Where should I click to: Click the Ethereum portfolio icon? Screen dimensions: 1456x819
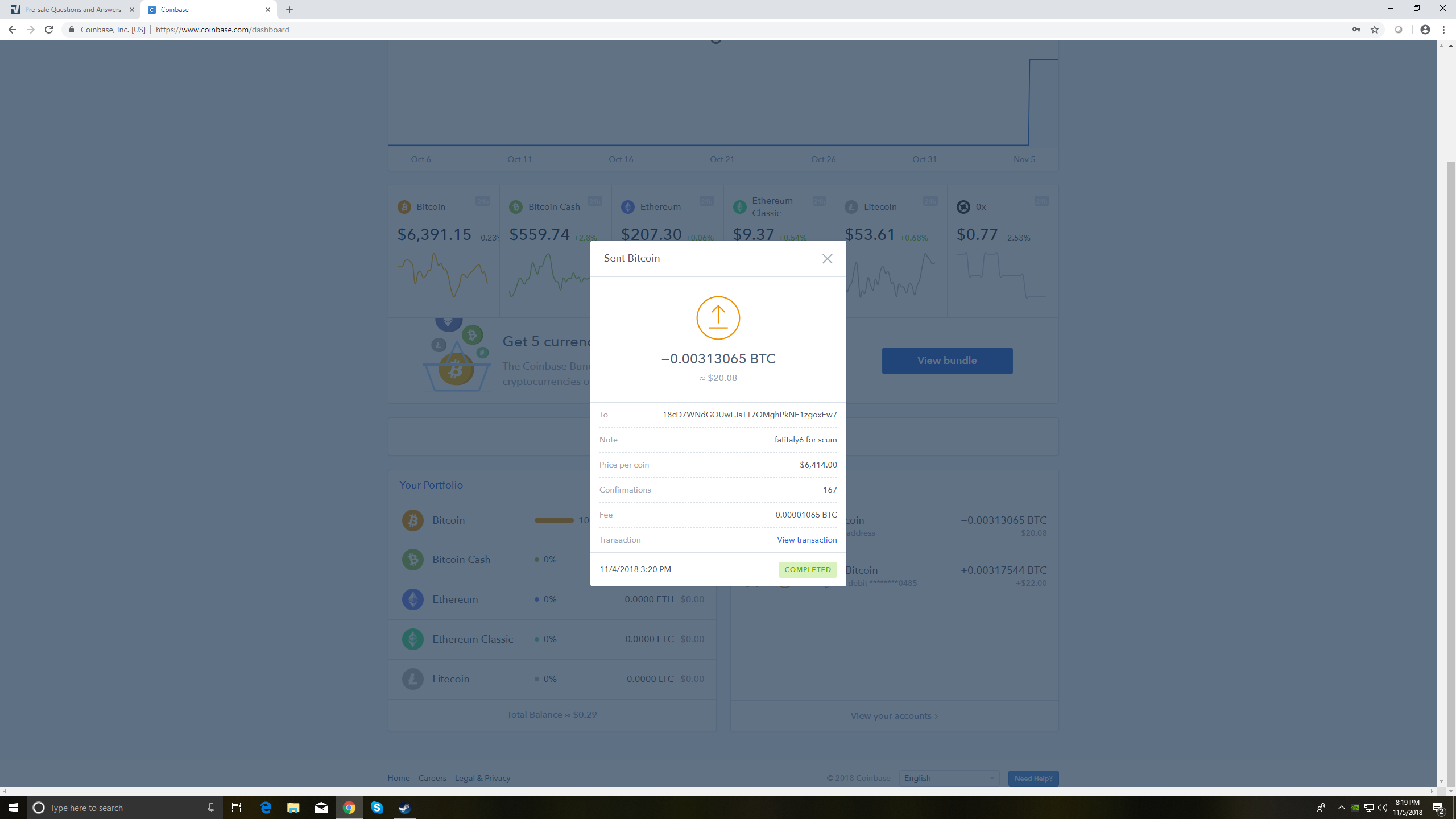(412, 599)
